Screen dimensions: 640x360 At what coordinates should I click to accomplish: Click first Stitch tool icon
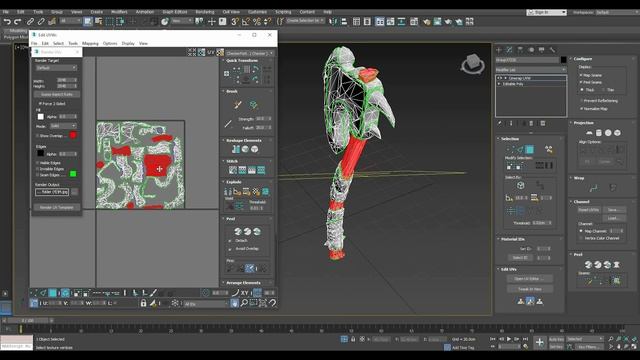click(233, 170)
